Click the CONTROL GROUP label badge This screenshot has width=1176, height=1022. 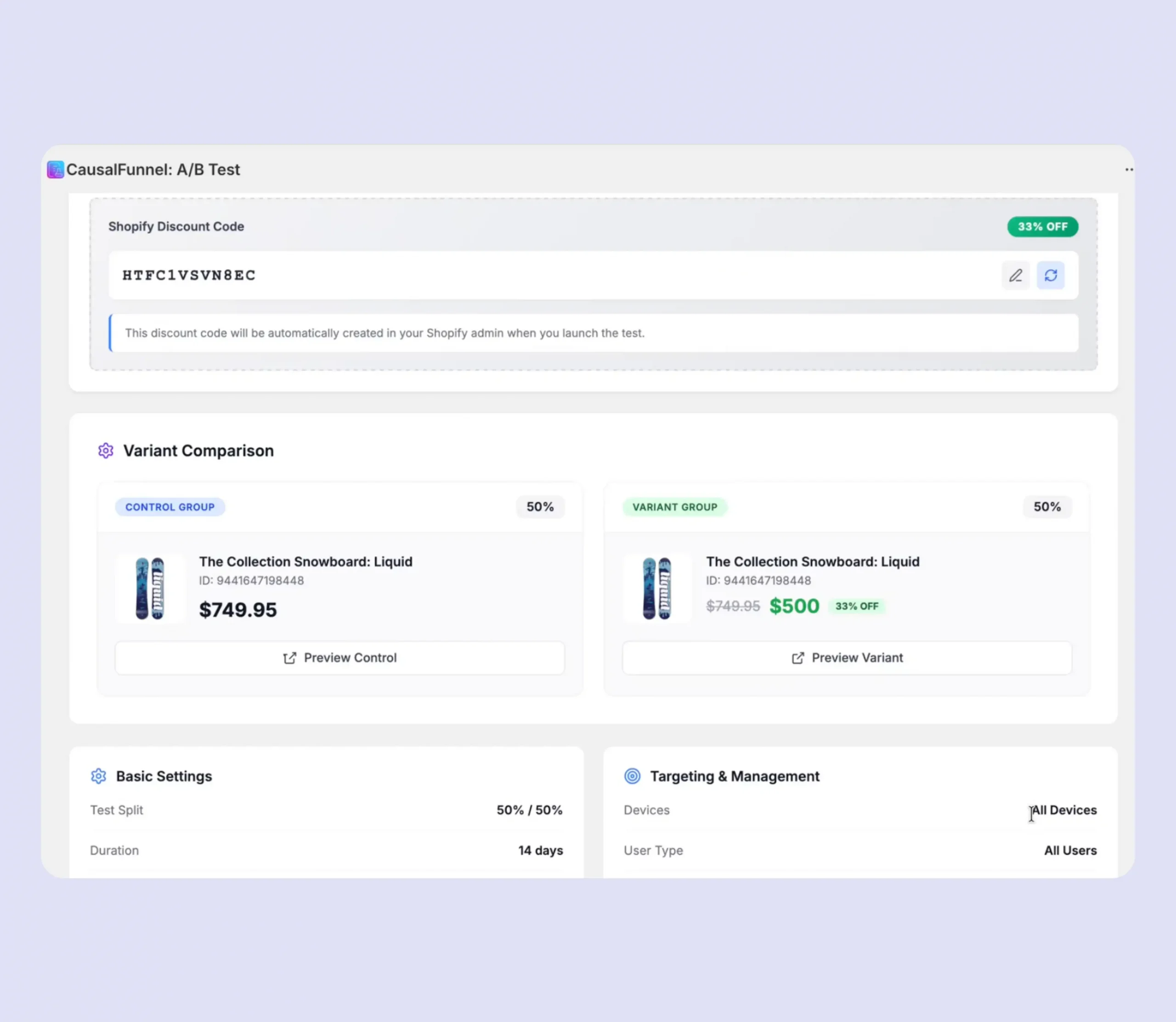point(170,507)
